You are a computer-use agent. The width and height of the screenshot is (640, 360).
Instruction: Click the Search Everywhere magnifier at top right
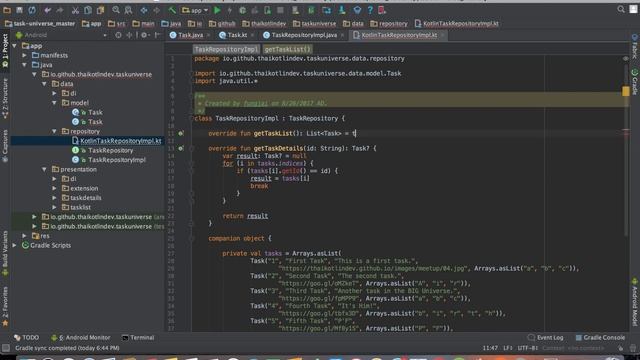pos(621,9)
